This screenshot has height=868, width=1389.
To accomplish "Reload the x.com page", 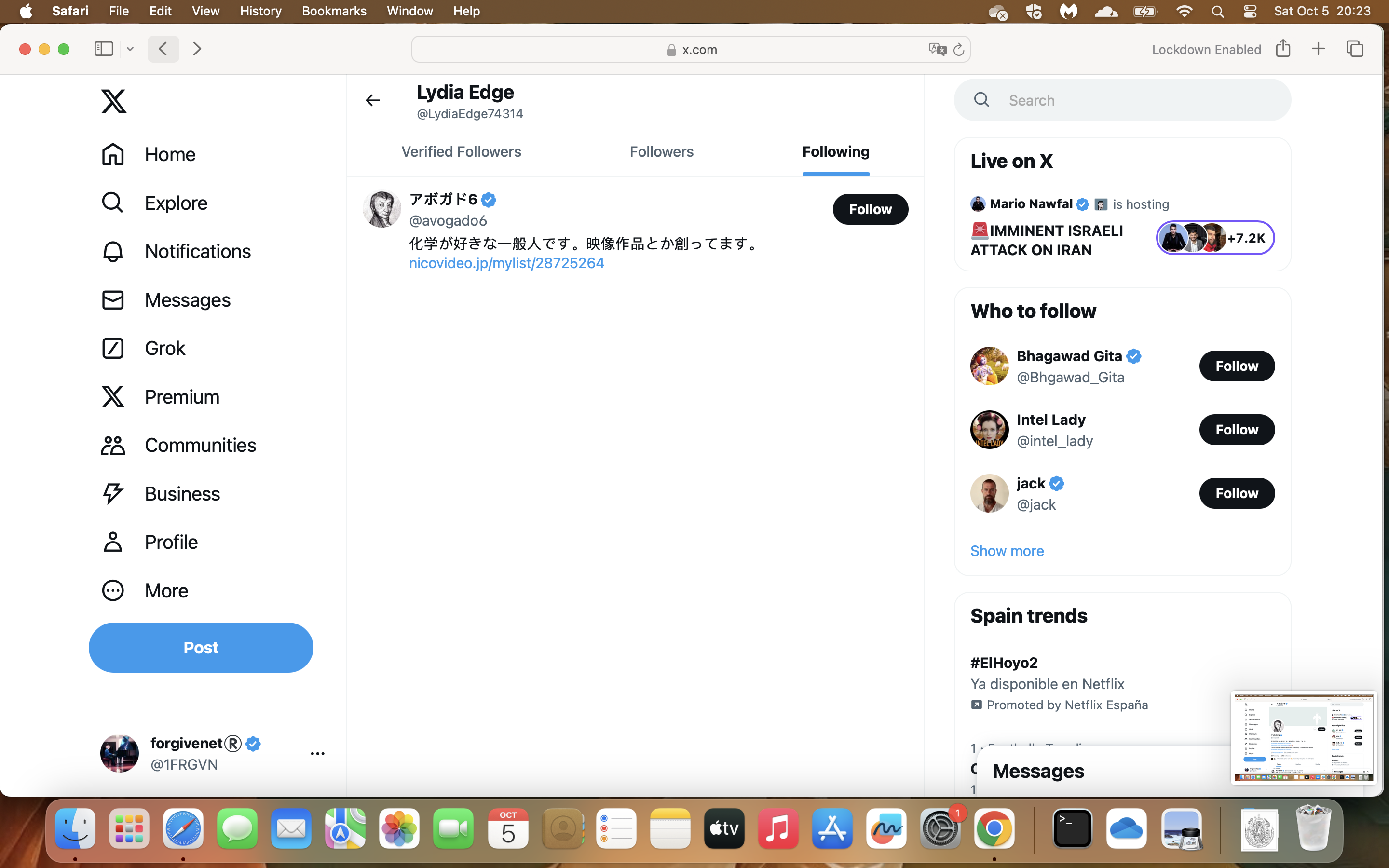I will (x=958, y=50).
